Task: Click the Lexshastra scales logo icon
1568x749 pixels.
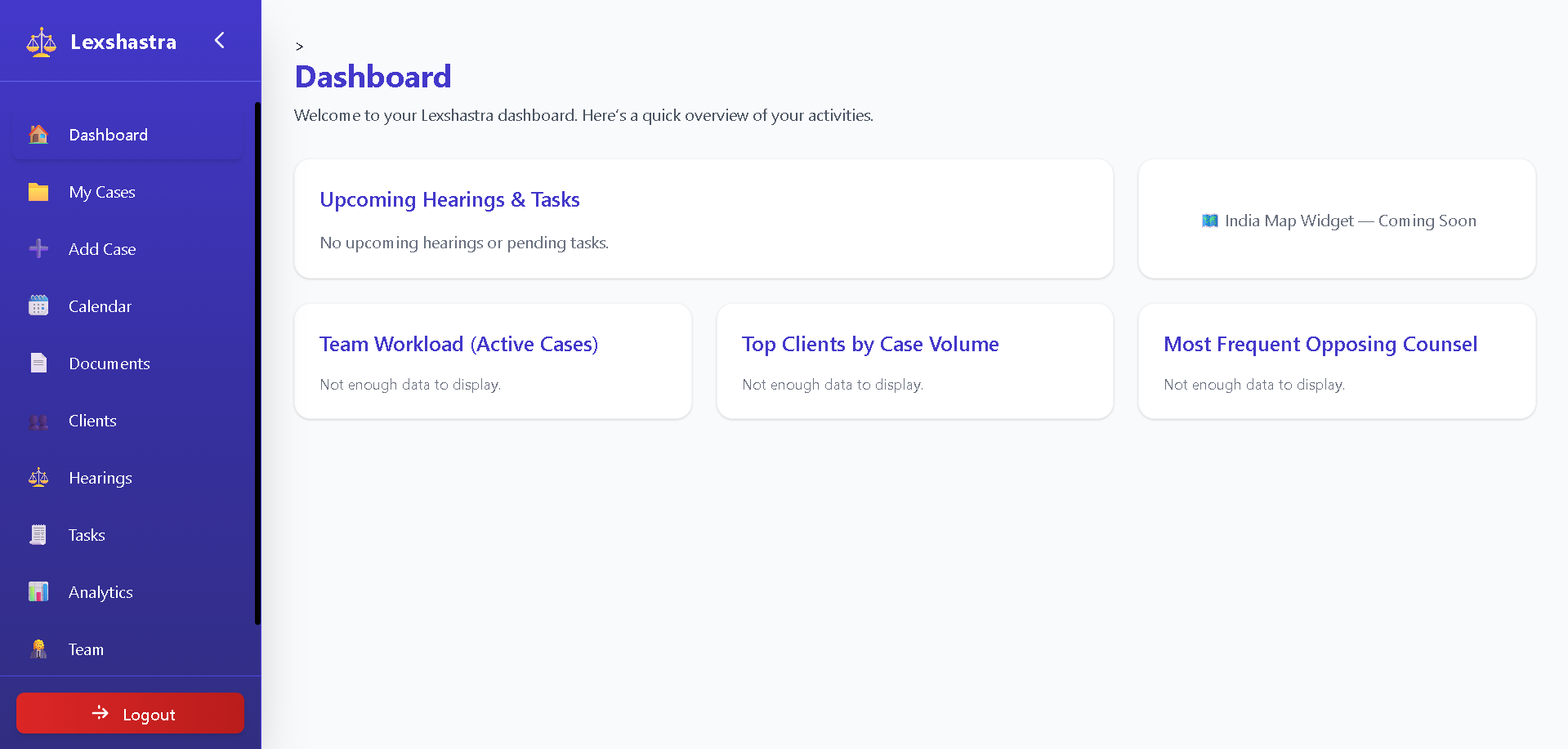Action: click(x=41, y=42)
